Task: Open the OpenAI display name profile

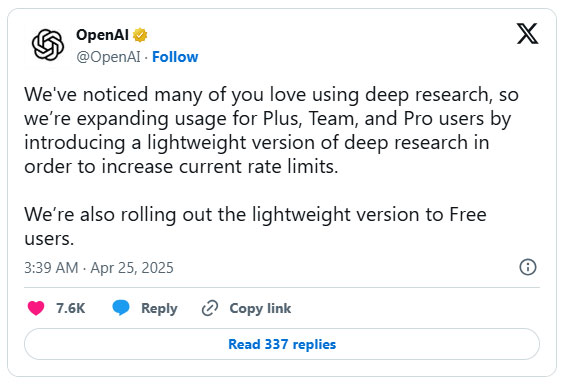Action: point(102,35)
